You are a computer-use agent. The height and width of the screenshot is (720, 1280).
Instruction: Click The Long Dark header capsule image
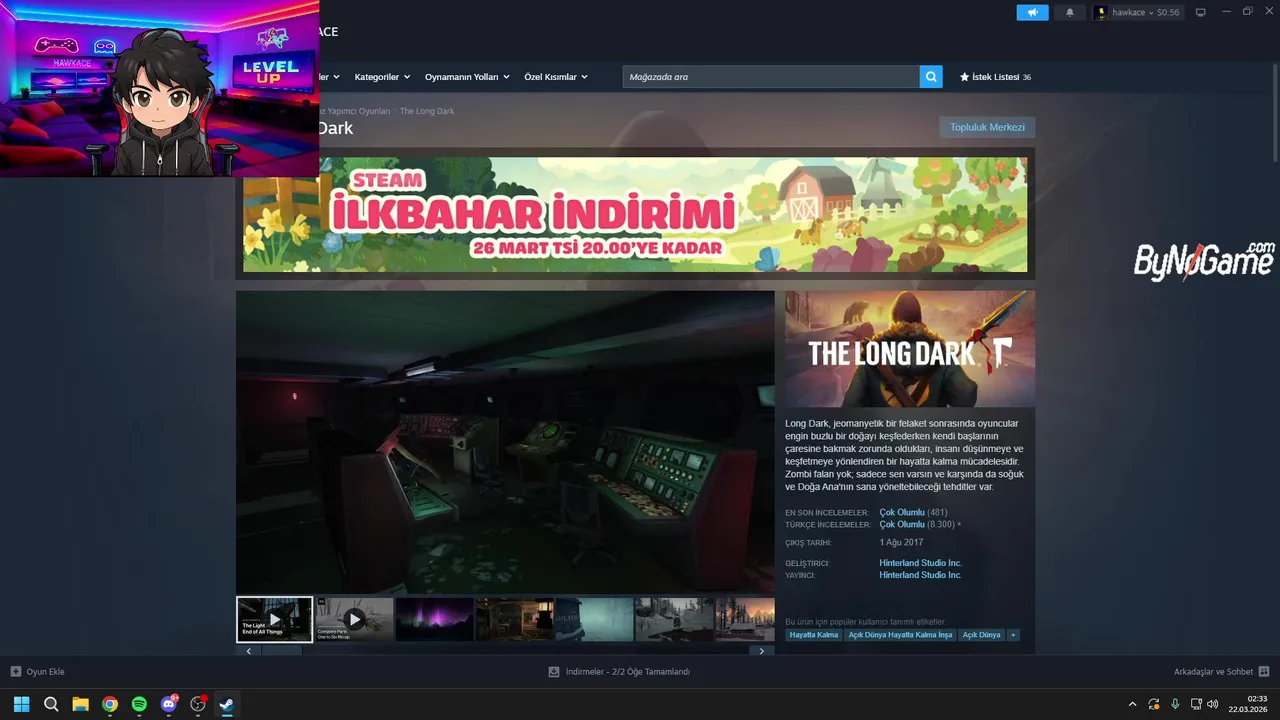click(910, 349)
